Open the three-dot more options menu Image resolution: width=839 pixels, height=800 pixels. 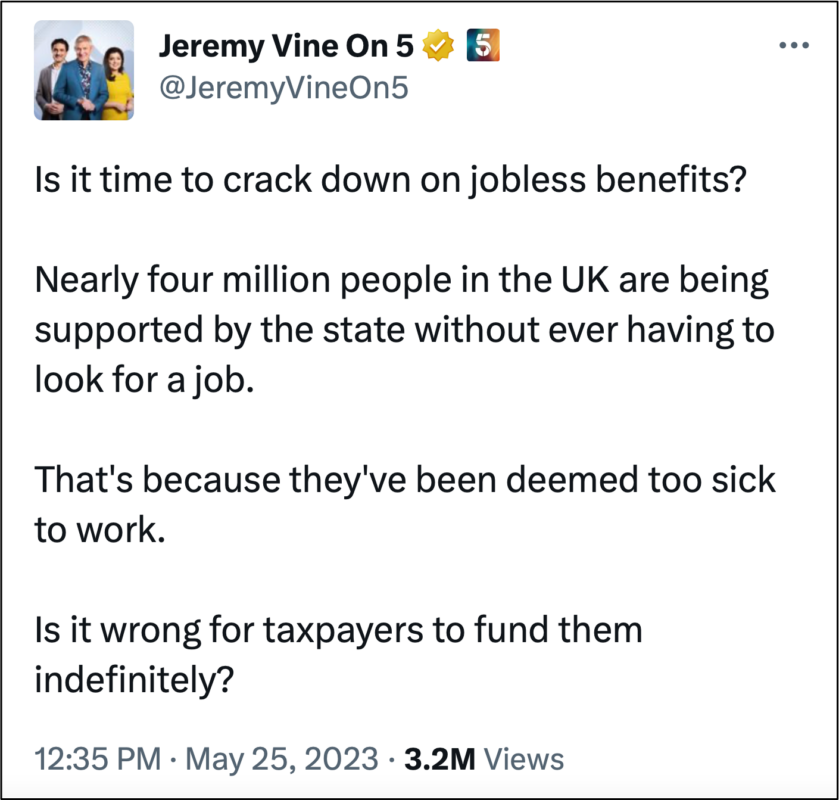coord(793,47)
